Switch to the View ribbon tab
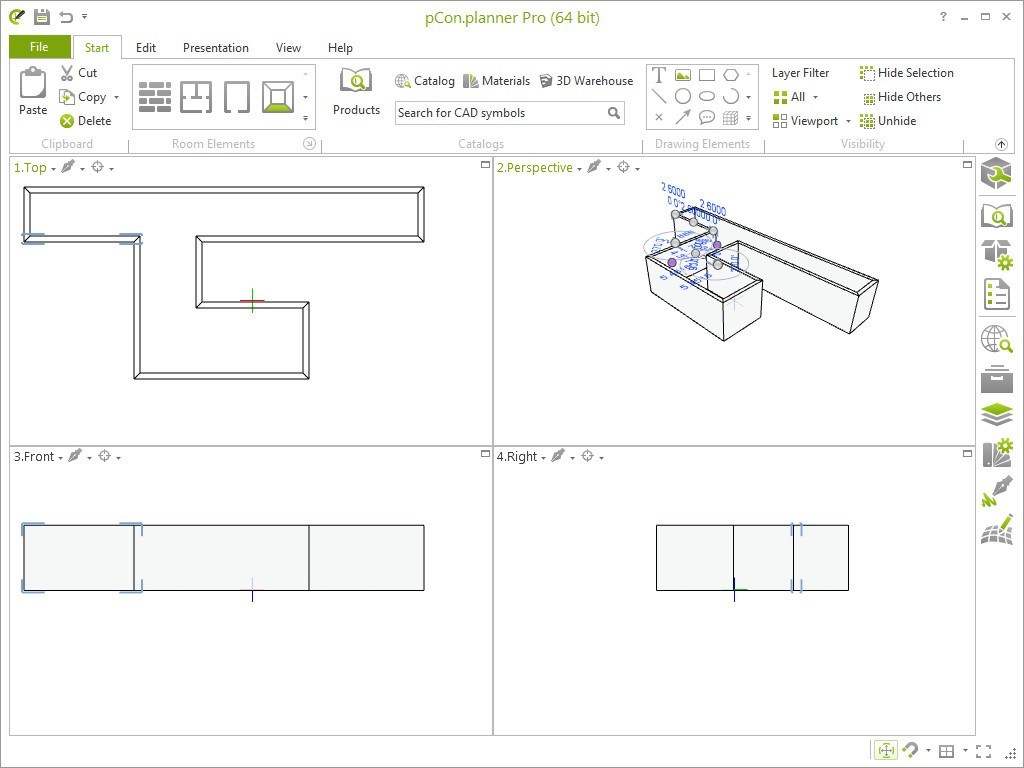Viewport: 1024px width, 768px height. 288,48
